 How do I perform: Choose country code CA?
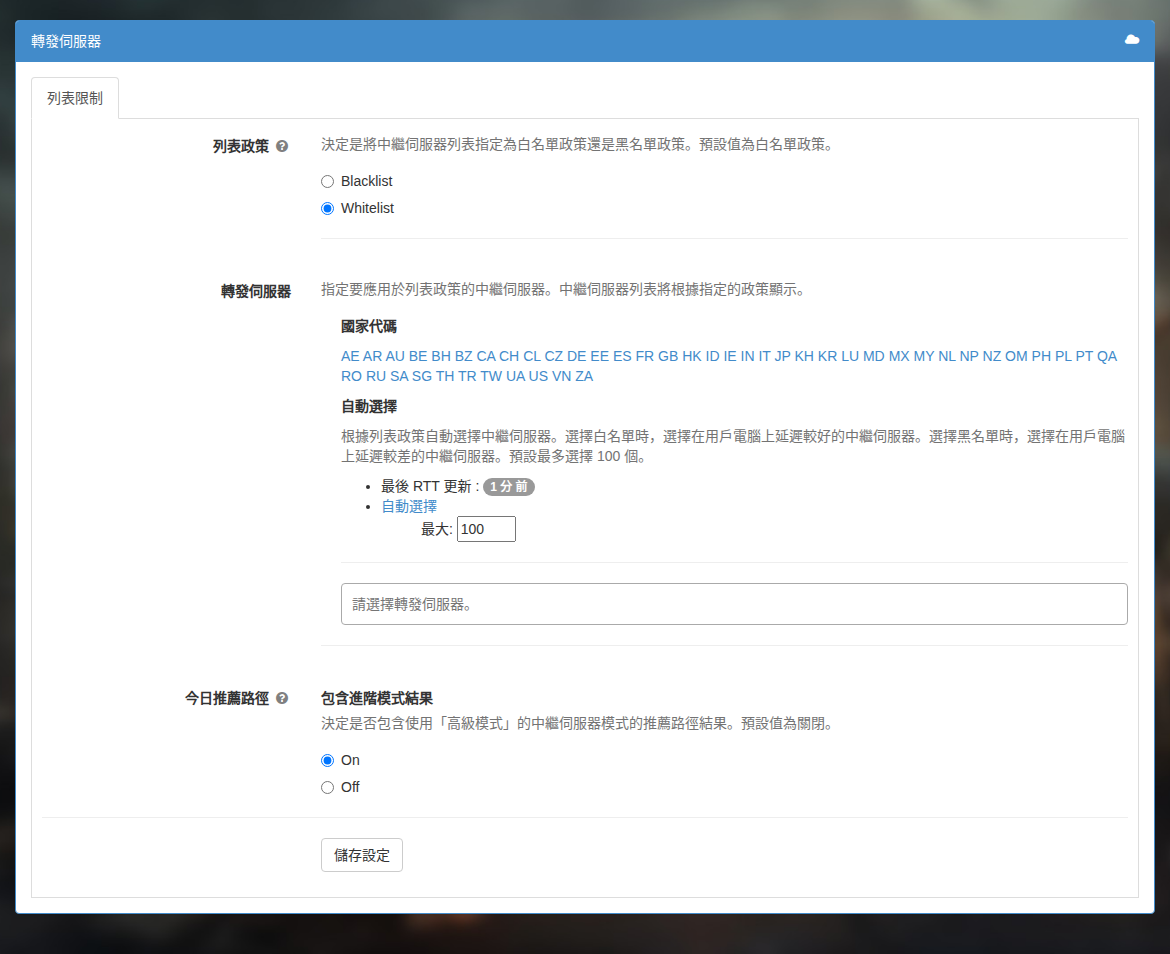486,356
